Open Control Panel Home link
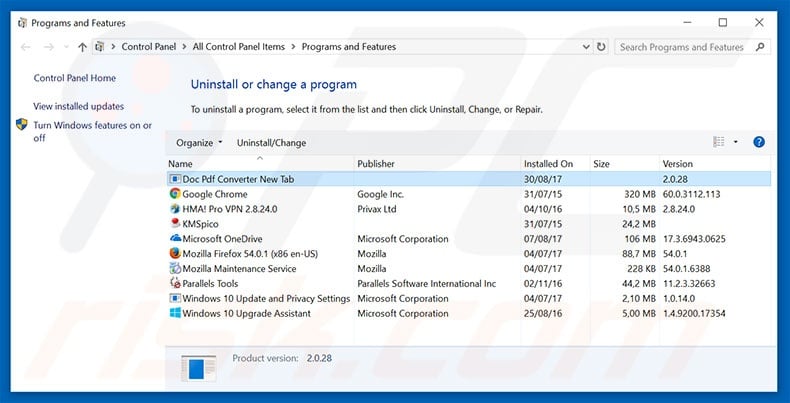The height and width of the screenshot is (403, 790). click(75, 78)
